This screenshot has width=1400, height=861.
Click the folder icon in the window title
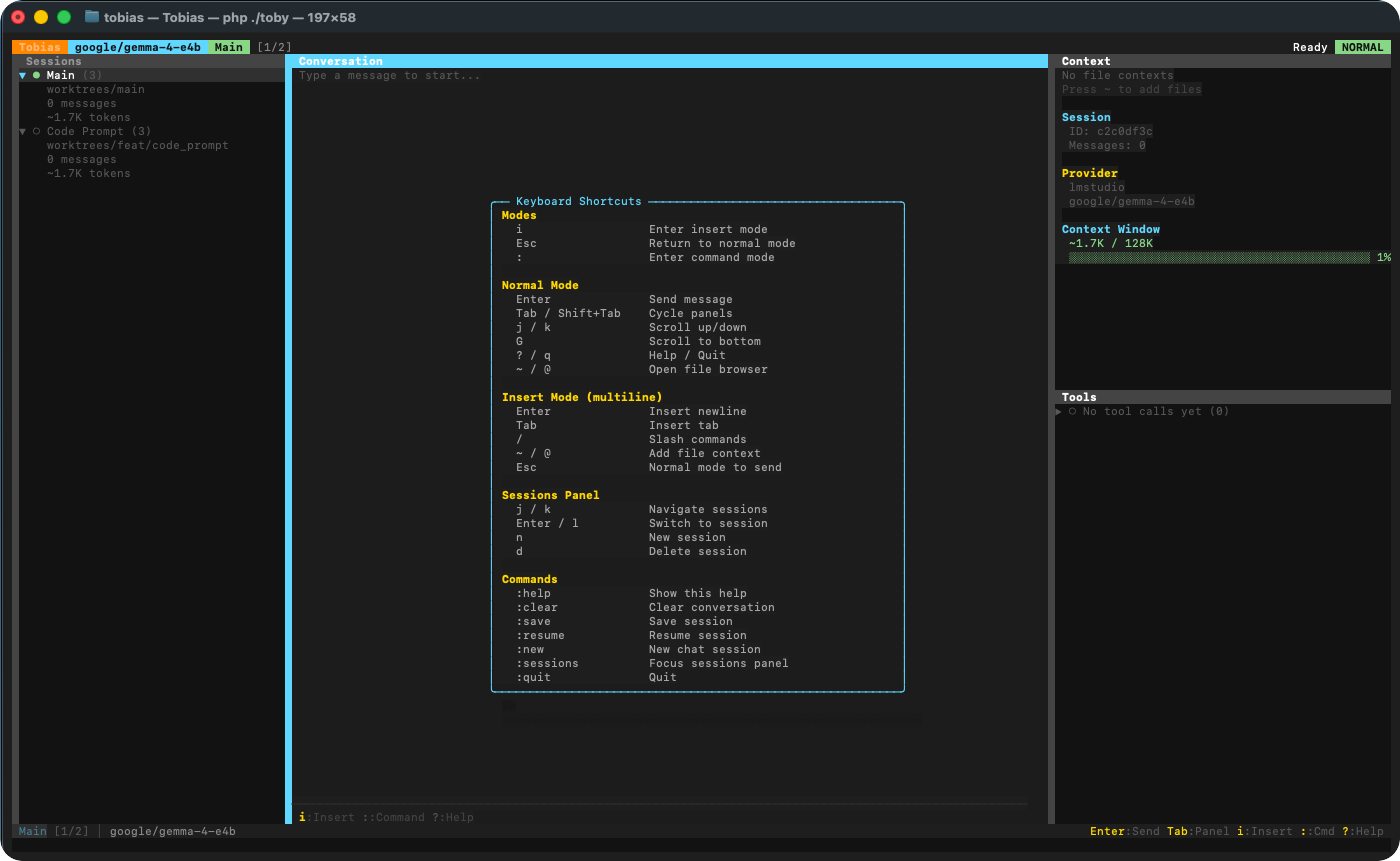coord(92,17)
